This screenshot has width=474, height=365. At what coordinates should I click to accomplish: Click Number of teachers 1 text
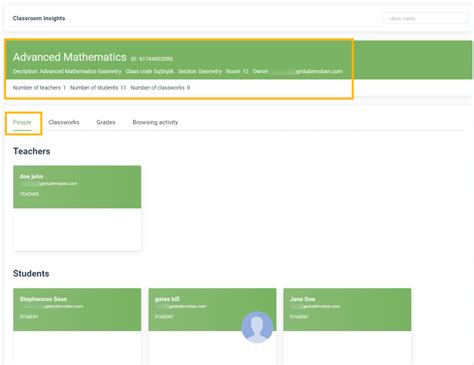[39, 88]
